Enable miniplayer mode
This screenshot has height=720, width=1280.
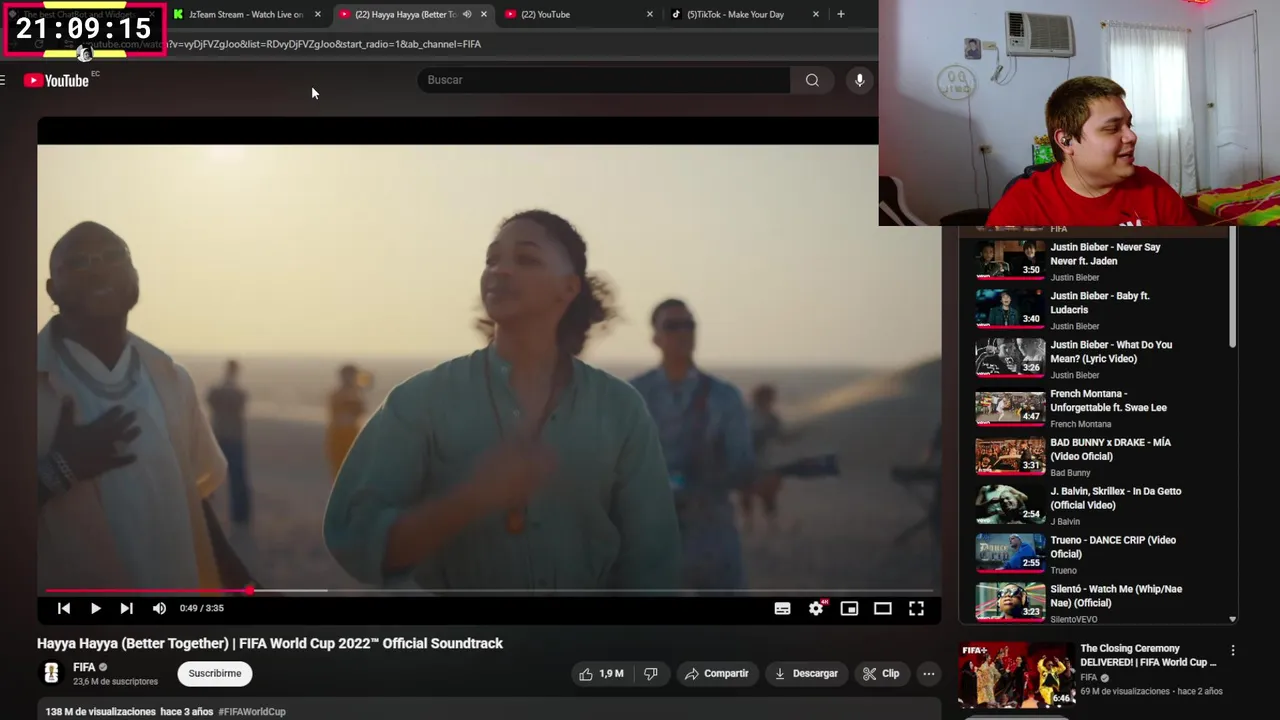tap(849, 608)
